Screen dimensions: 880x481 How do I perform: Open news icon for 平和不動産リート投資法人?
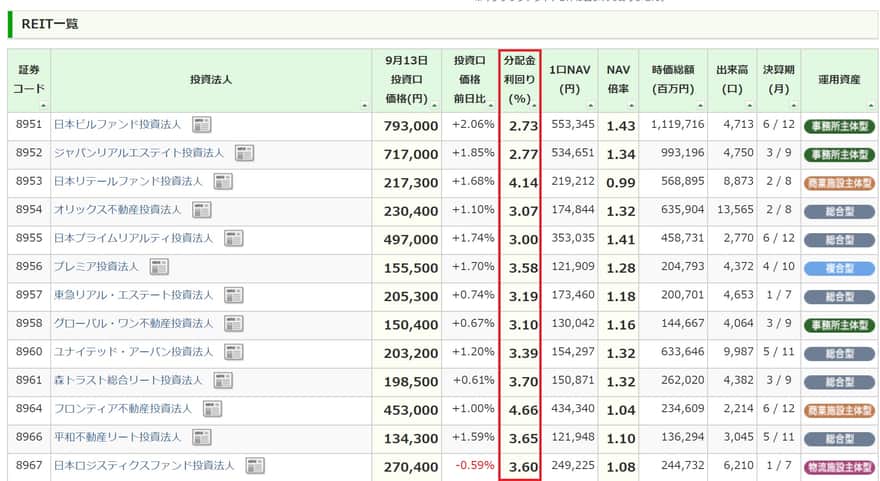click(201, 437)
